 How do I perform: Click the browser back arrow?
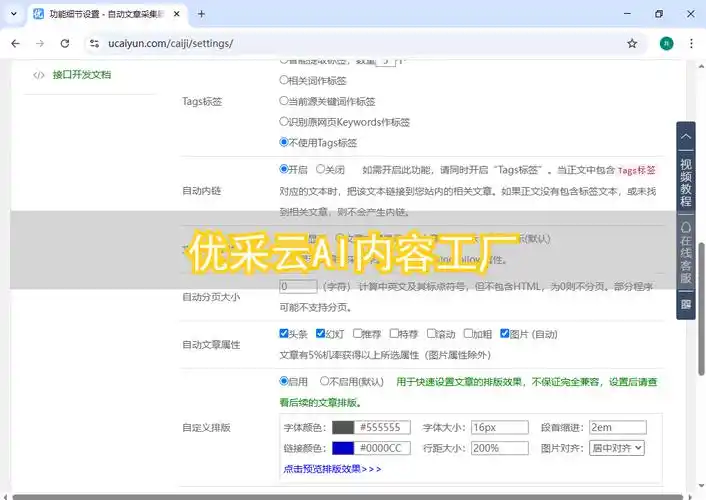[15, 43]
